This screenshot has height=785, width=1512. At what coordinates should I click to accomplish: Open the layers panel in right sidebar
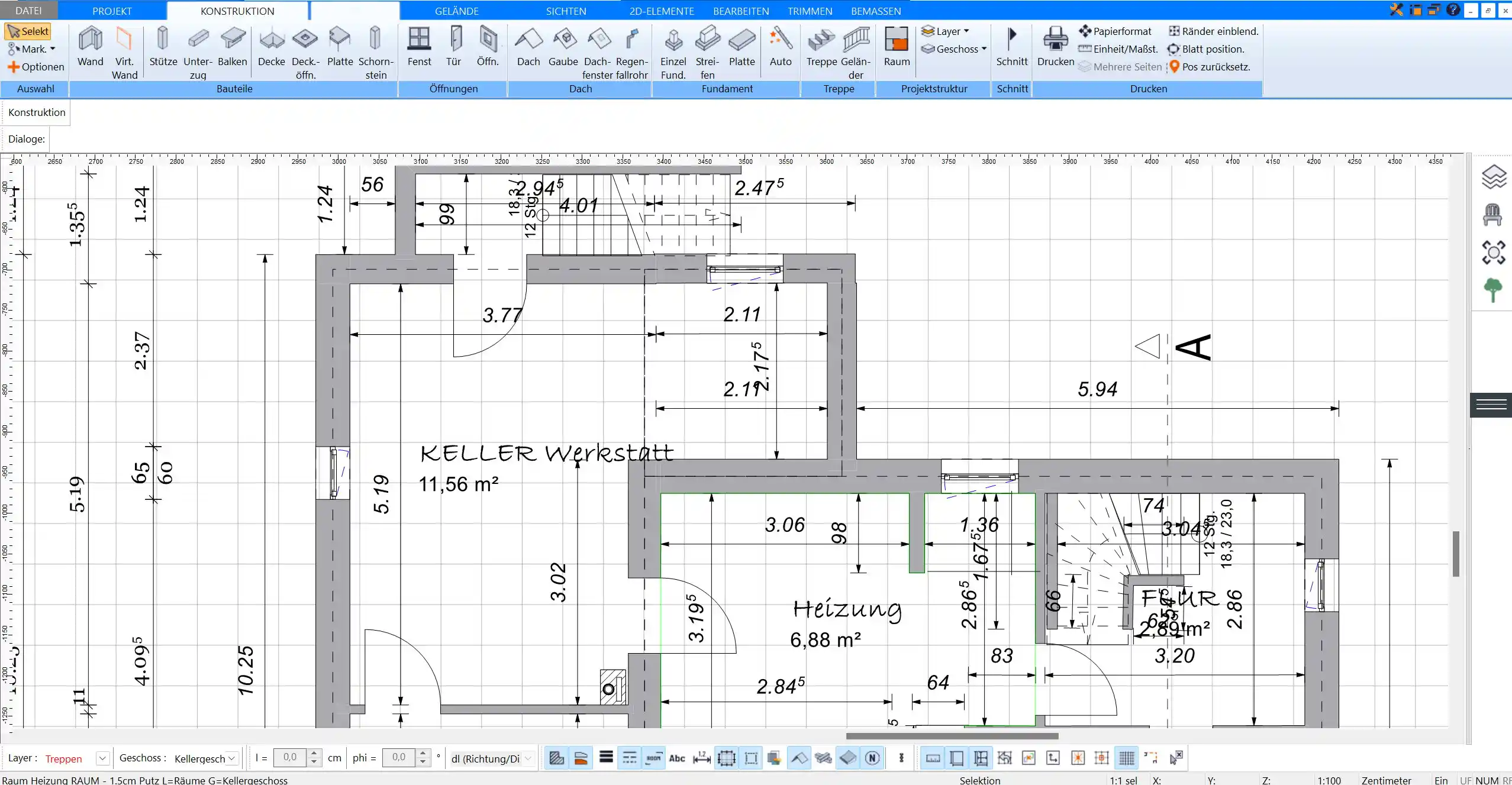point(1493,177)
